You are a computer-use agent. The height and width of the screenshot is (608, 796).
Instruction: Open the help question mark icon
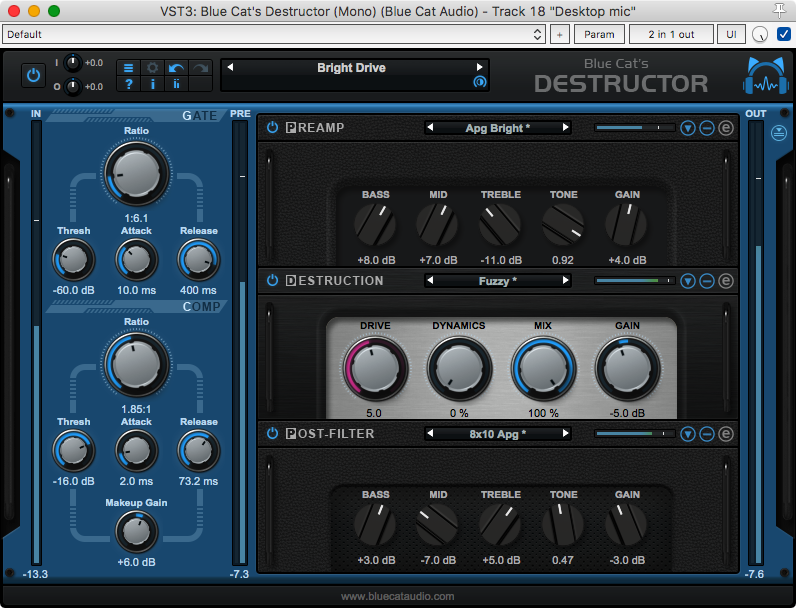[128, 84]
